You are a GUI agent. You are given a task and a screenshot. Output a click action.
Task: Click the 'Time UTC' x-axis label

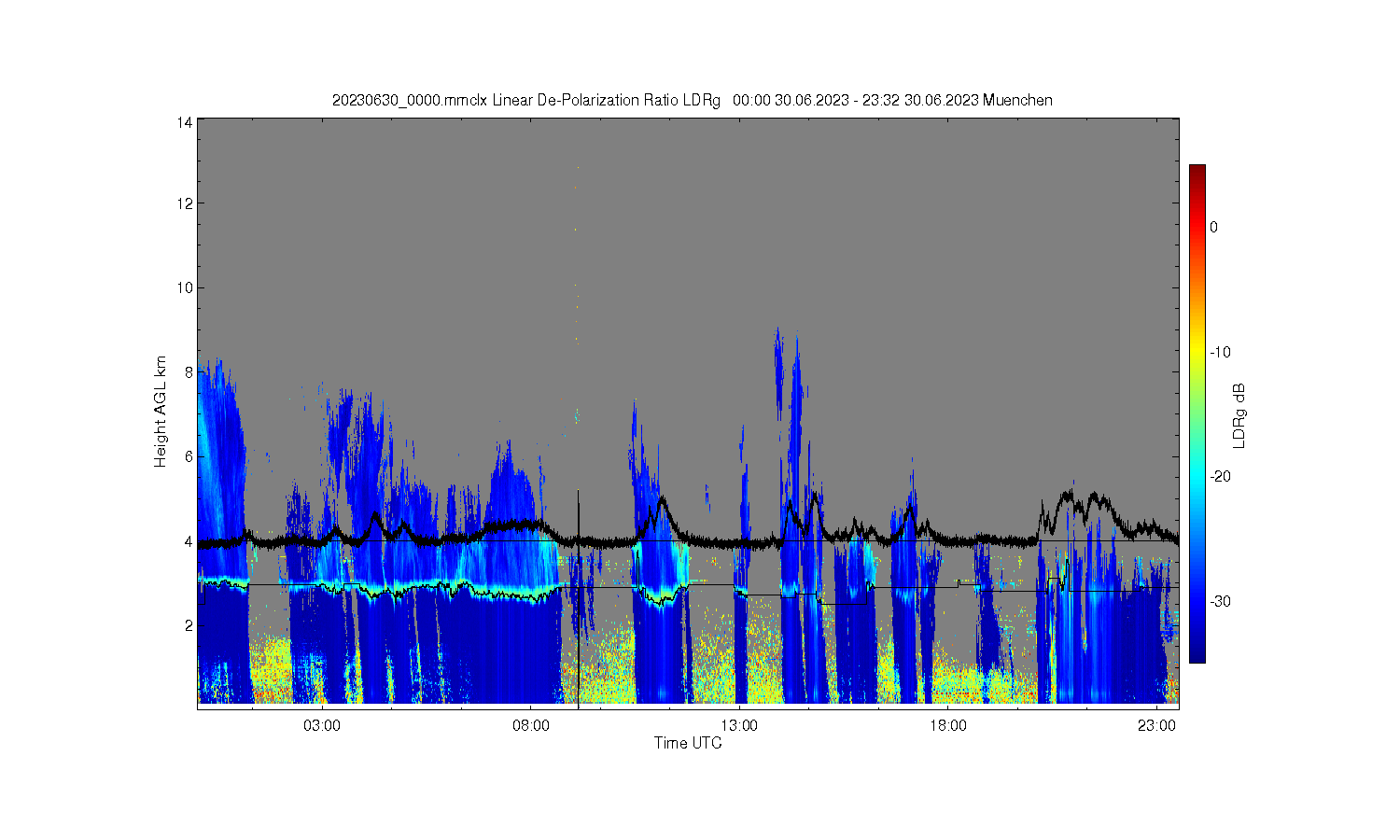coord(688,743)
